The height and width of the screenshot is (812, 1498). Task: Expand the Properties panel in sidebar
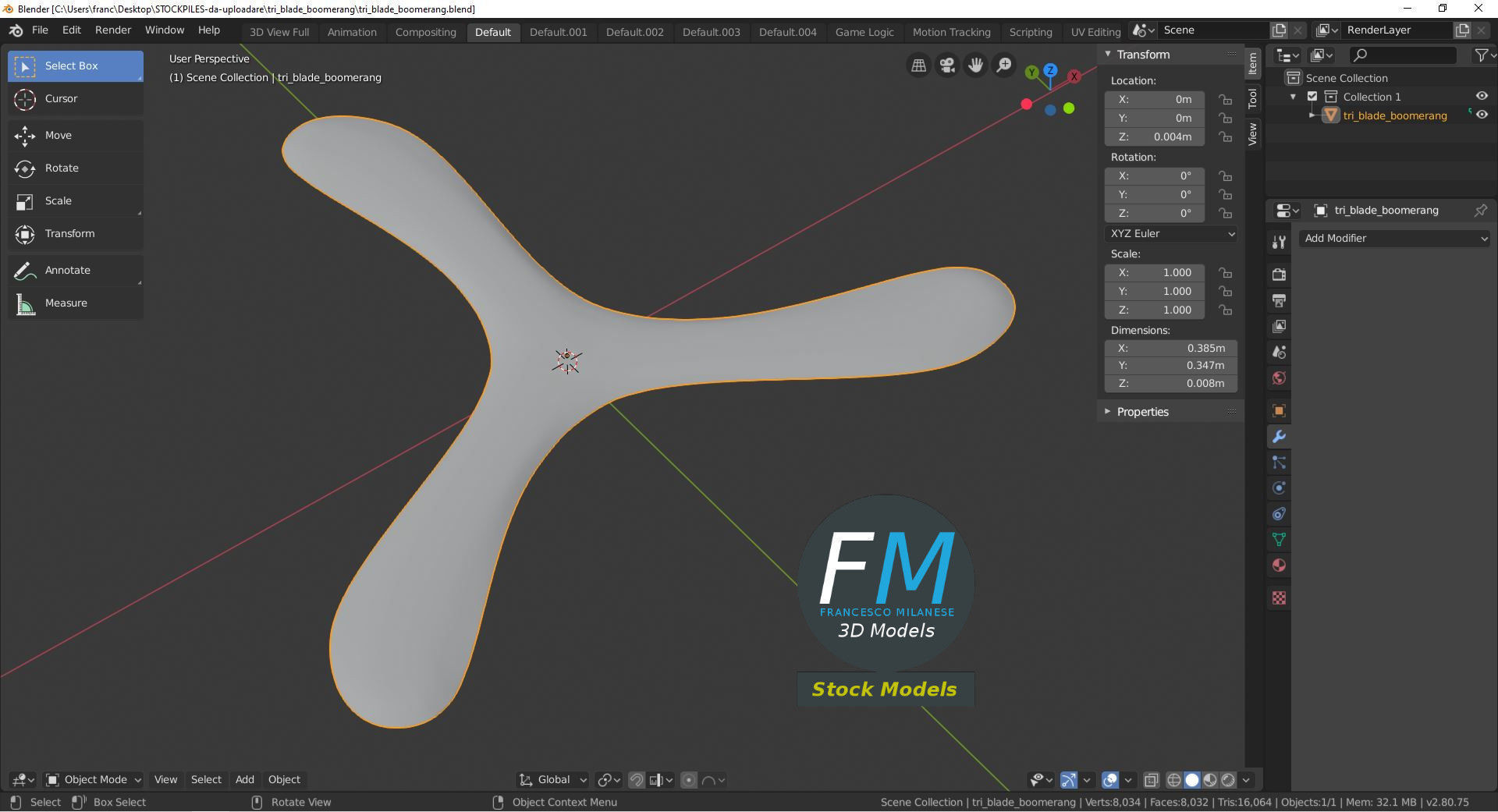click(x=1108, y=412)
